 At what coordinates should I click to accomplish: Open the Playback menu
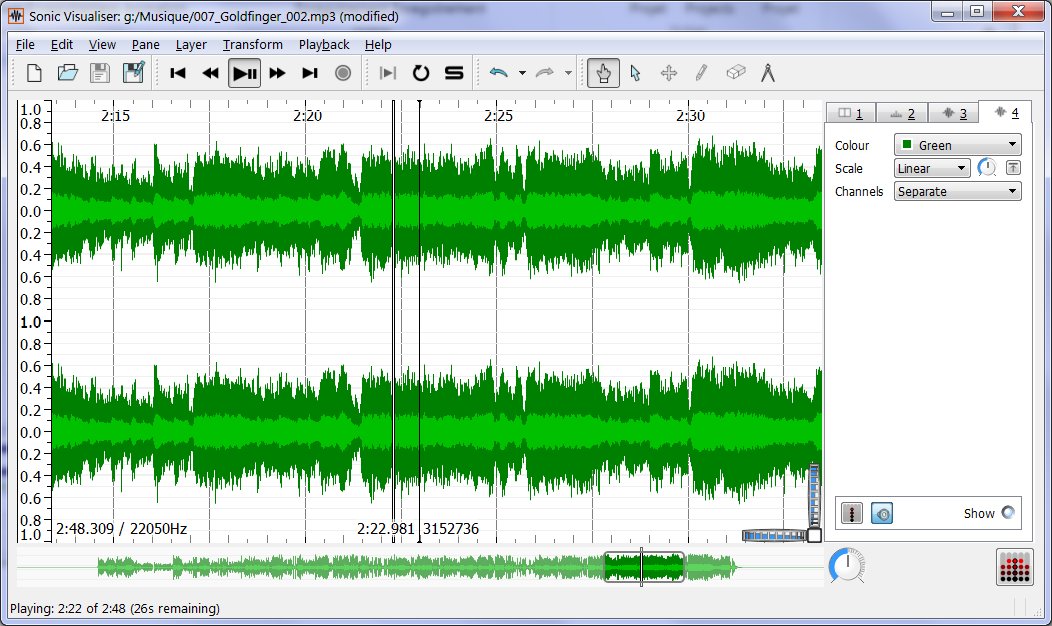(324, 45)
